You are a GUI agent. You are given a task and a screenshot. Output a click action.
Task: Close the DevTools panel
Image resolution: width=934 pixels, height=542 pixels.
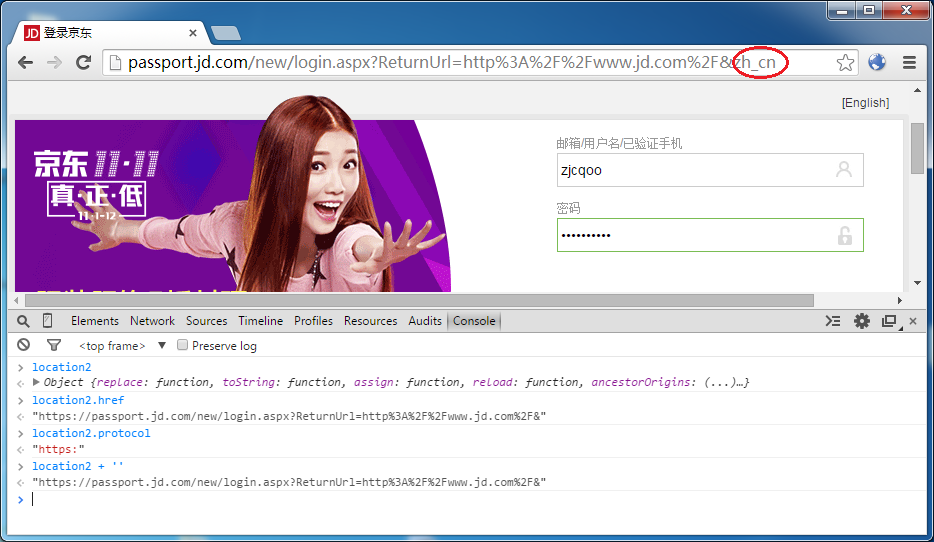pos(913,321)
